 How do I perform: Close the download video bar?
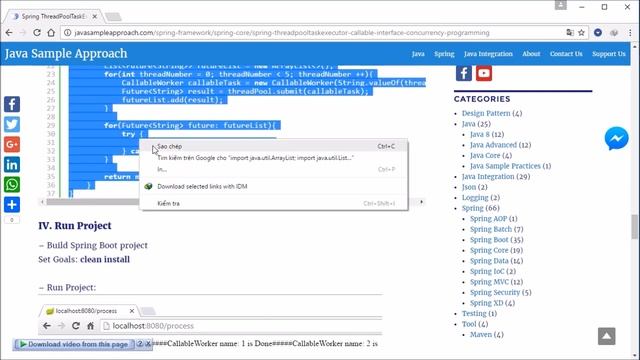point(148,344)
